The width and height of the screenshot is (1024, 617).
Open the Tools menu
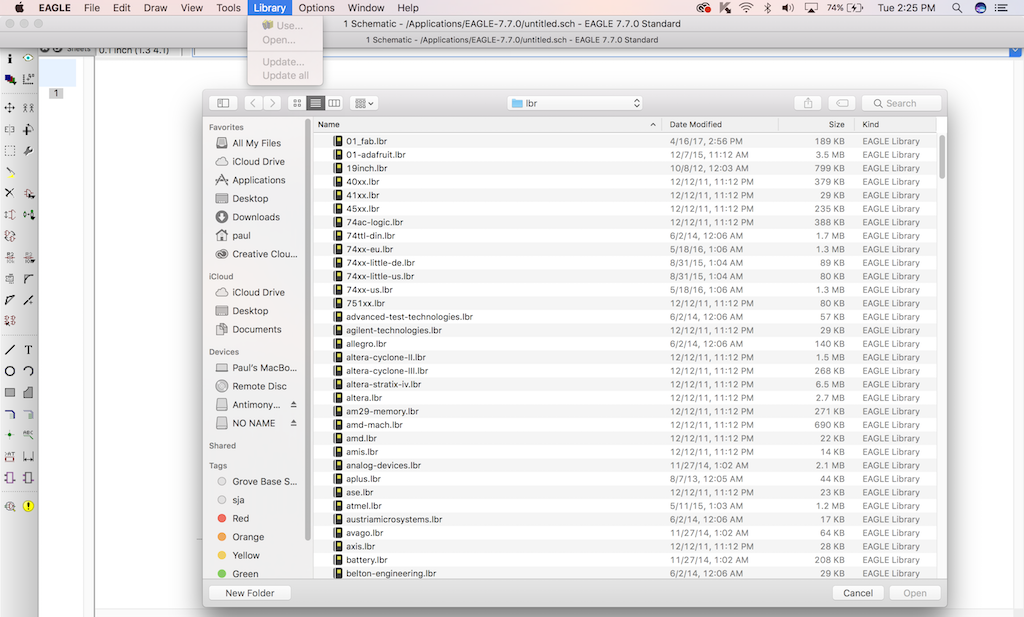pos(229,8)
